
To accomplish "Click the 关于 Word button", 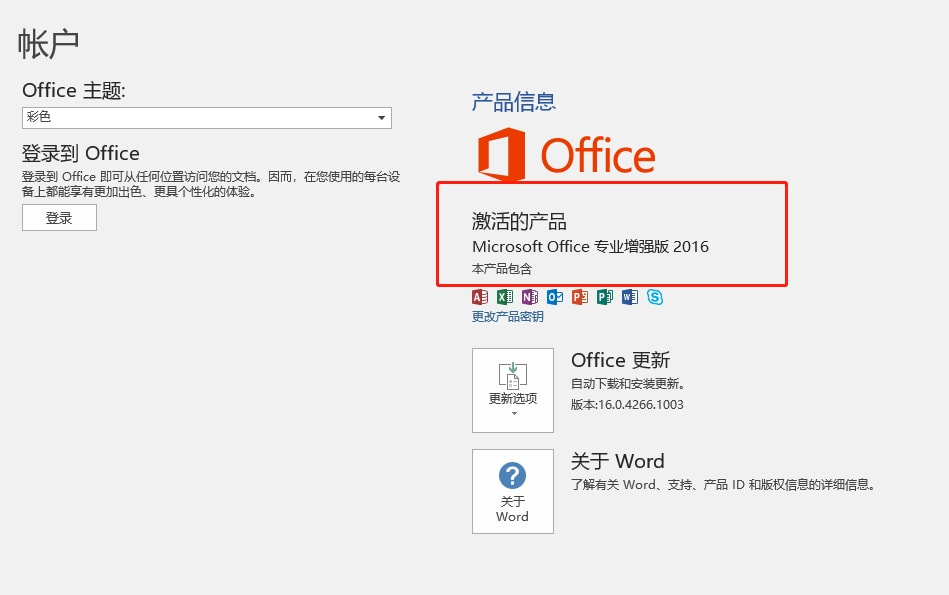I will (513, 491).
